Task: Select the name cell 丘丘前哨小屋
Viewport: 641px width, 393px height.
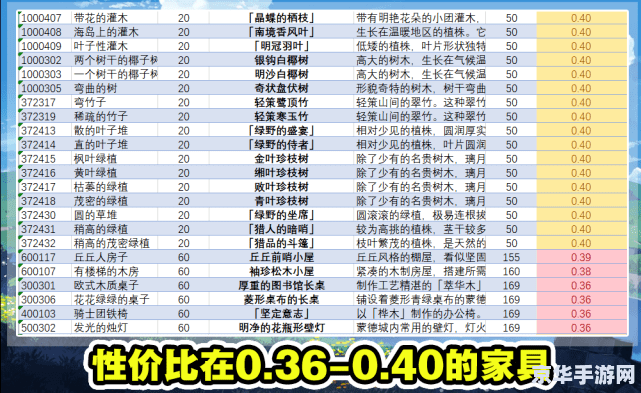Action: [281, 257]
